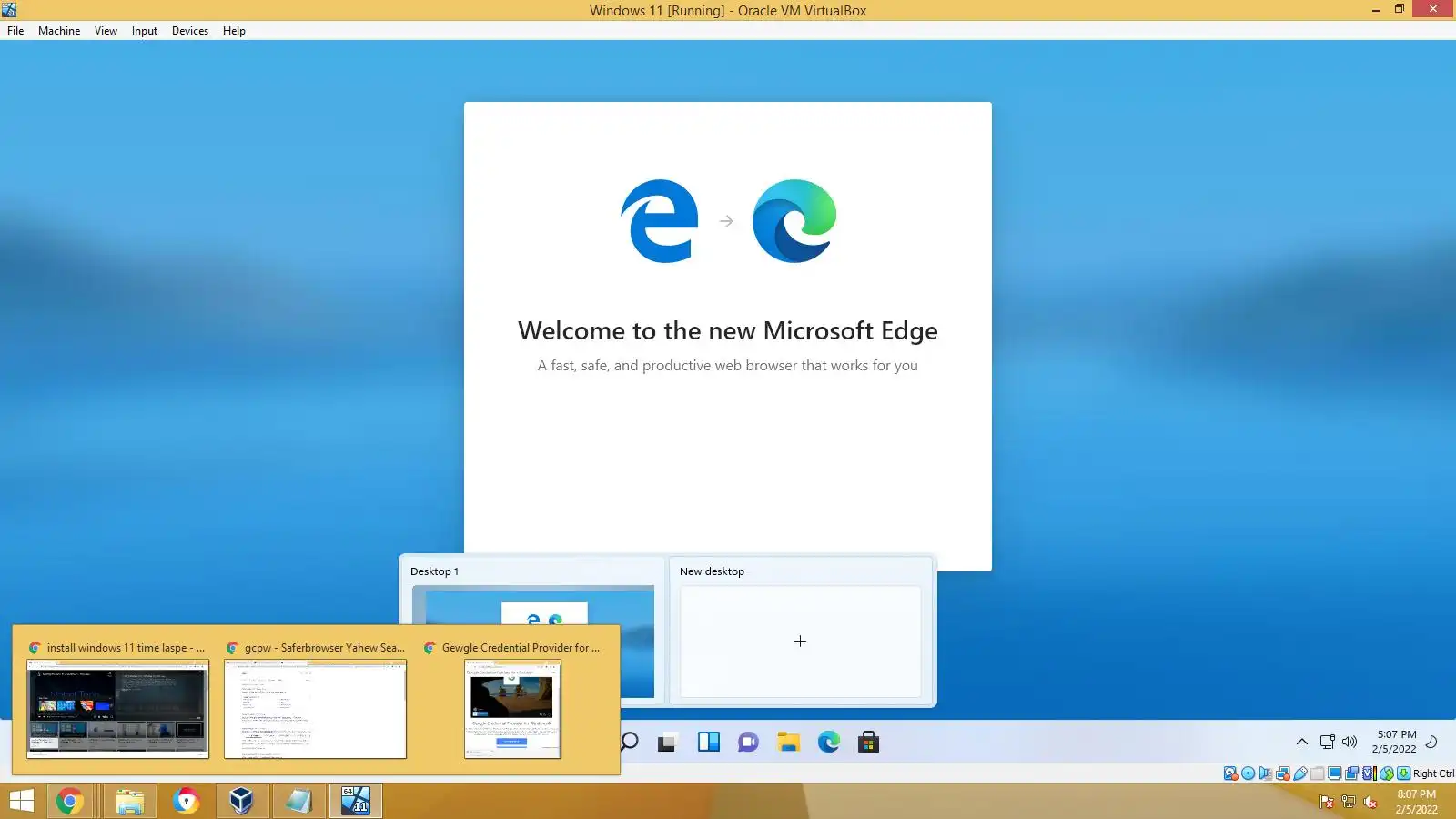Screen dimensions: 1456x819
Task: Select the 'Gewgle Credential Provider' Chrome preview
Action: 512,701
